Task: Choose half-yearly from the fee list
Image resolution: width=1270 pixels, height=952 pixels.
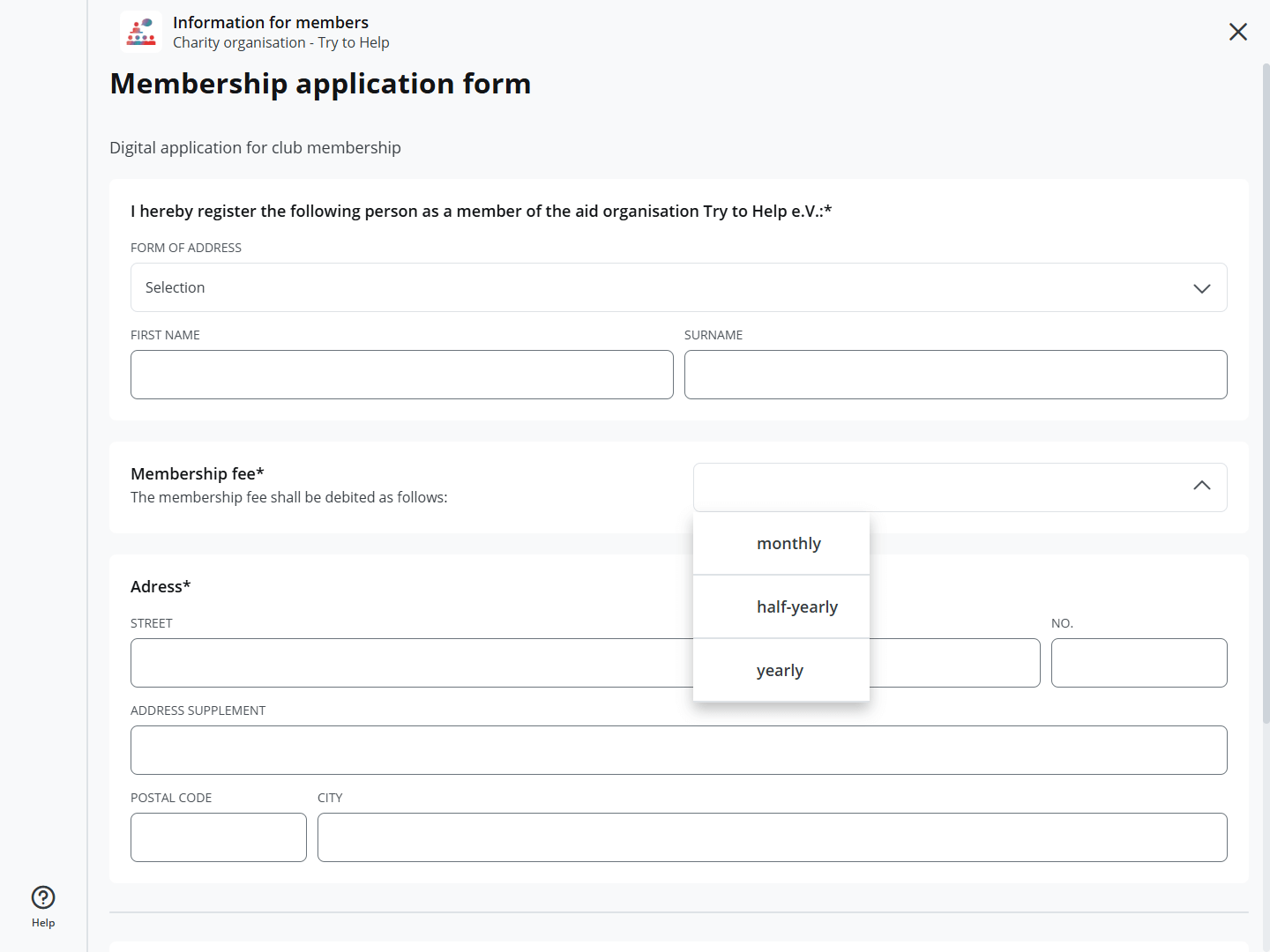Action: click(796, 607)
